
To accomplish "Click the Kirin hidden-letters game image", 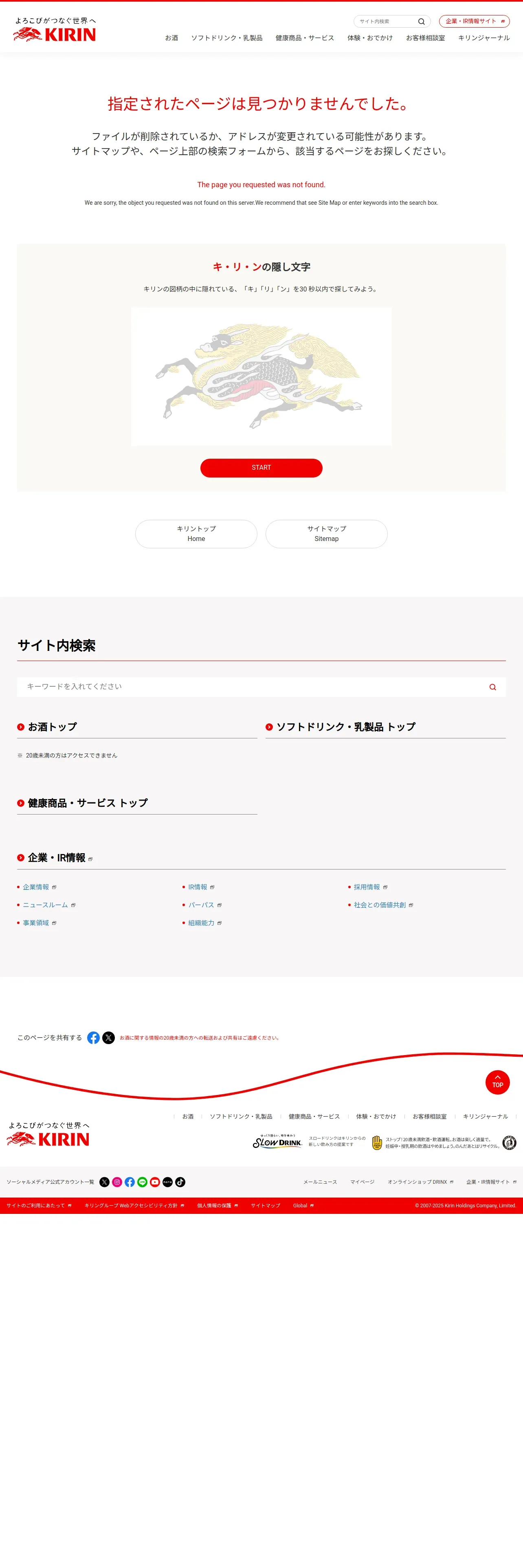I will coord(261,376).
